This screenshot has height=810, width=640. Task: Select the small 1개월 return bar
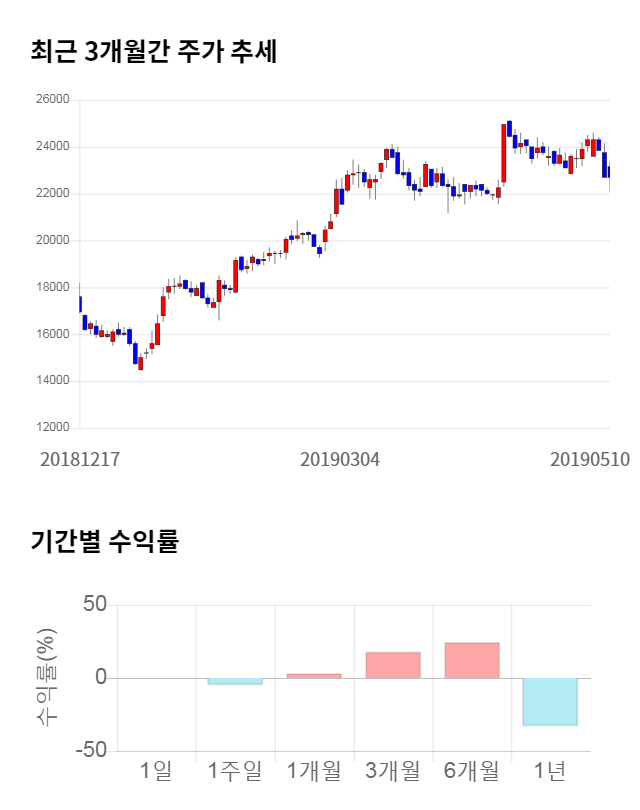[314, 676]
